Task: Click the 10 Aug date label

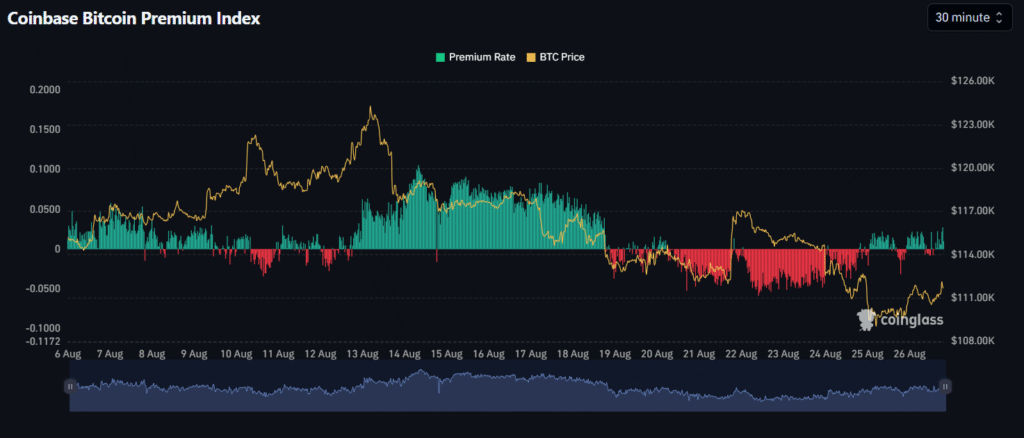Action: coord(236,354)
